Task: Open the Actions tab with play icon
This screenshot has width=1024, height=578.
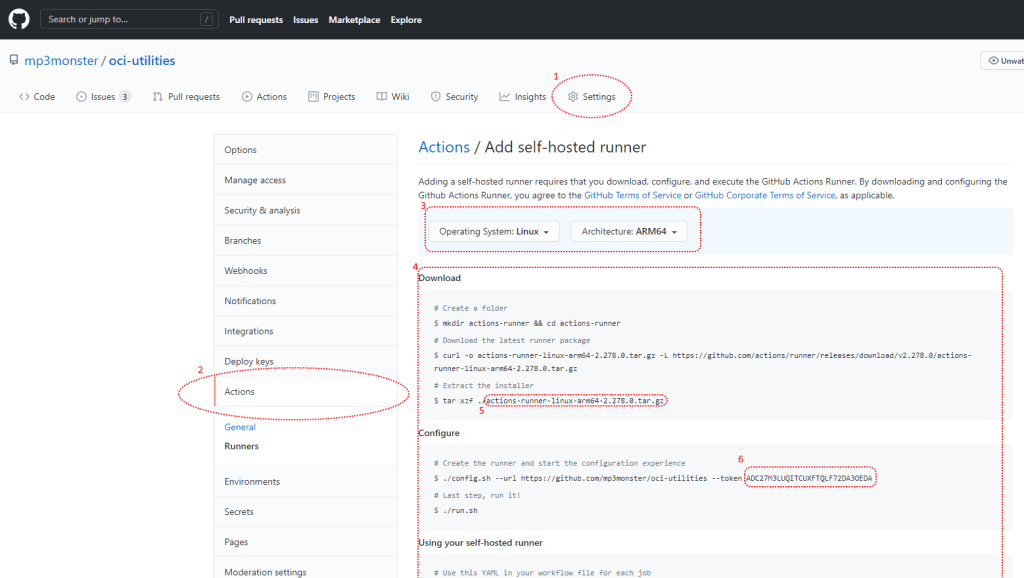Action: (x=264, y=97)
